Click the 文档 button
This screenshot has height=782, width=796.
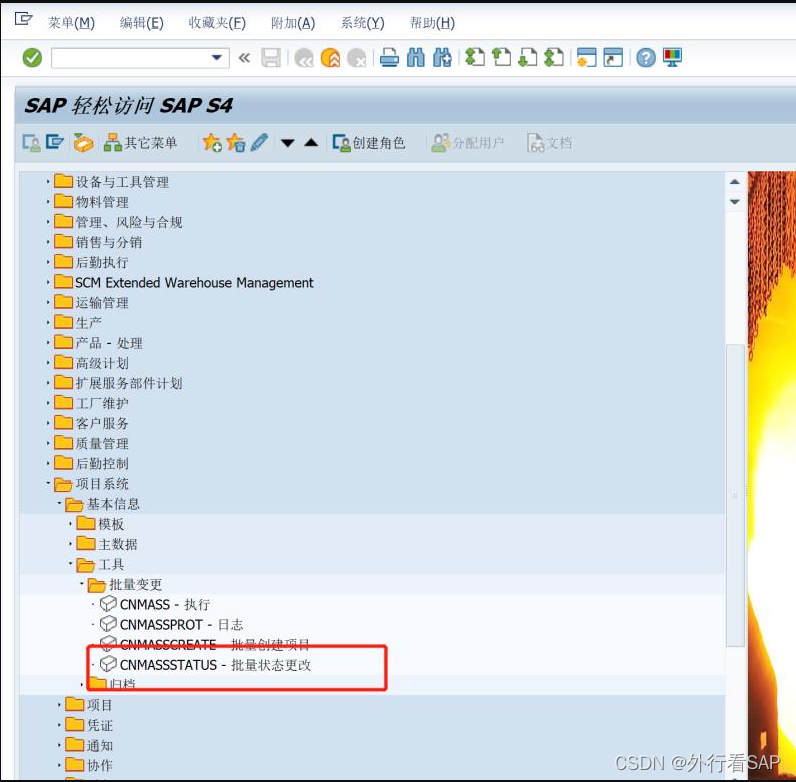click(x=550, y=143)
